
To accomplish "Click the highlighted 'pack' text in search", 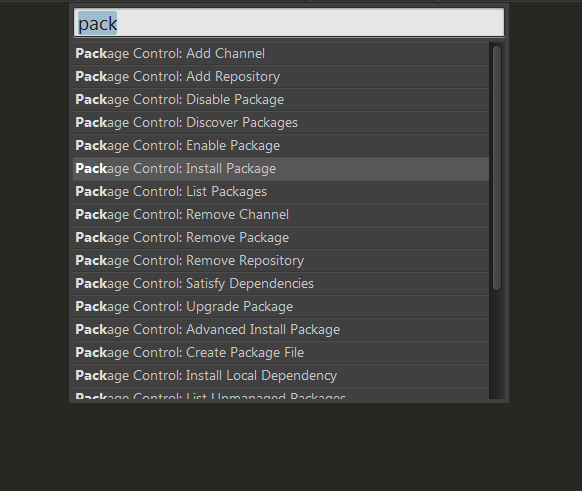I will (97, 23).
